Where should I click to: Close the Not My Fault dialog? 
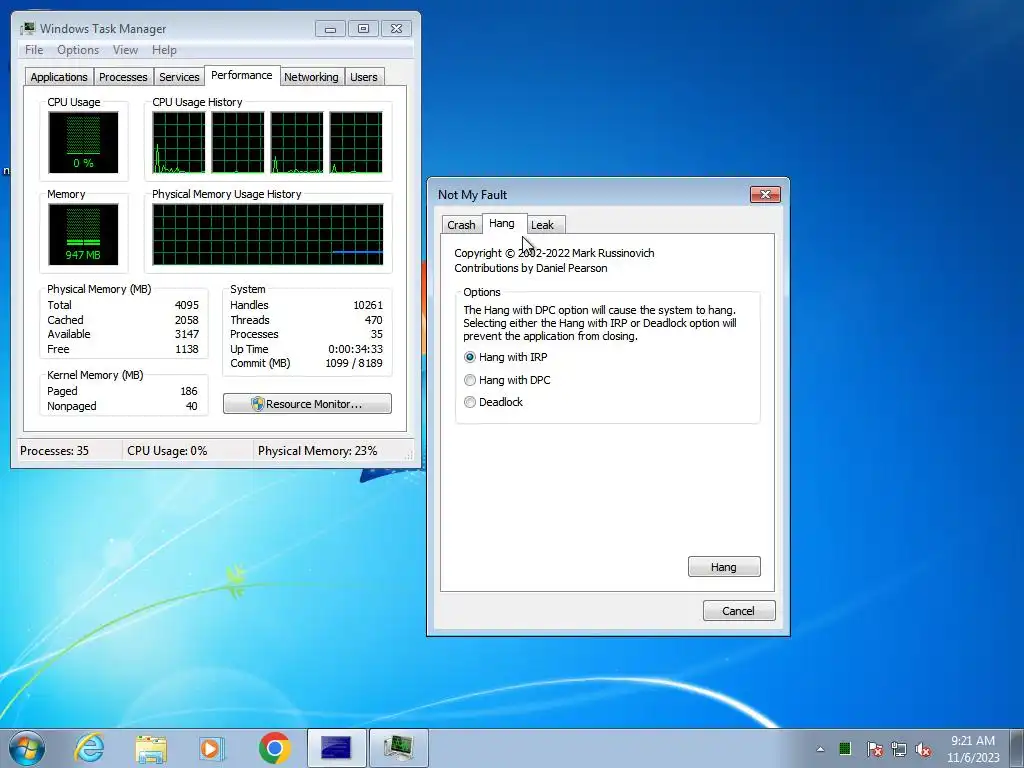(x=765, y=195)
